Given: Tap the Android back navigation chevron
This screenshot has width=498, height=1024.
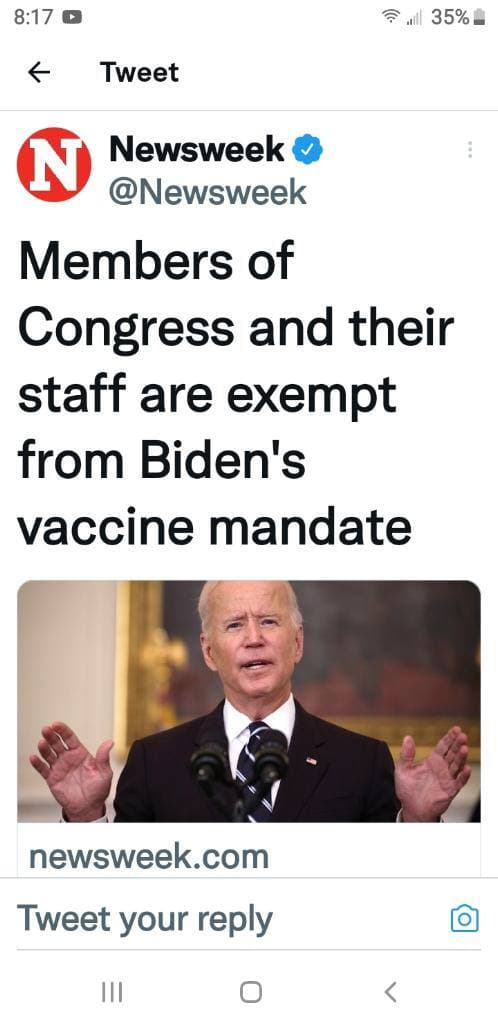Looking at the screenshot, I should 390,993.
